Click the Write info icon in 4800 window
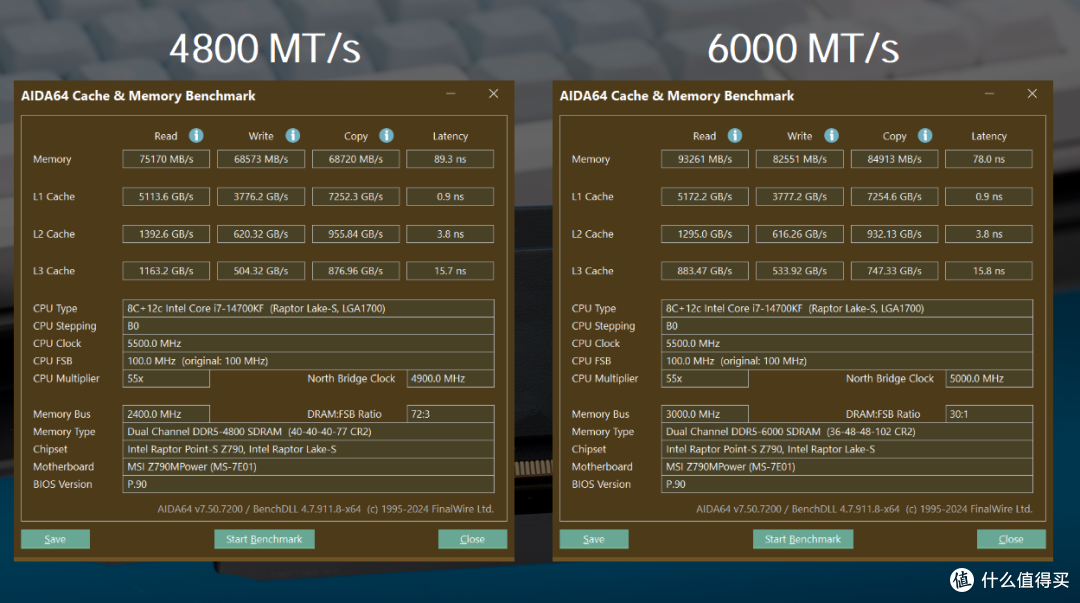This screenshot has width=1080, height=603. (x=293, y=136)
